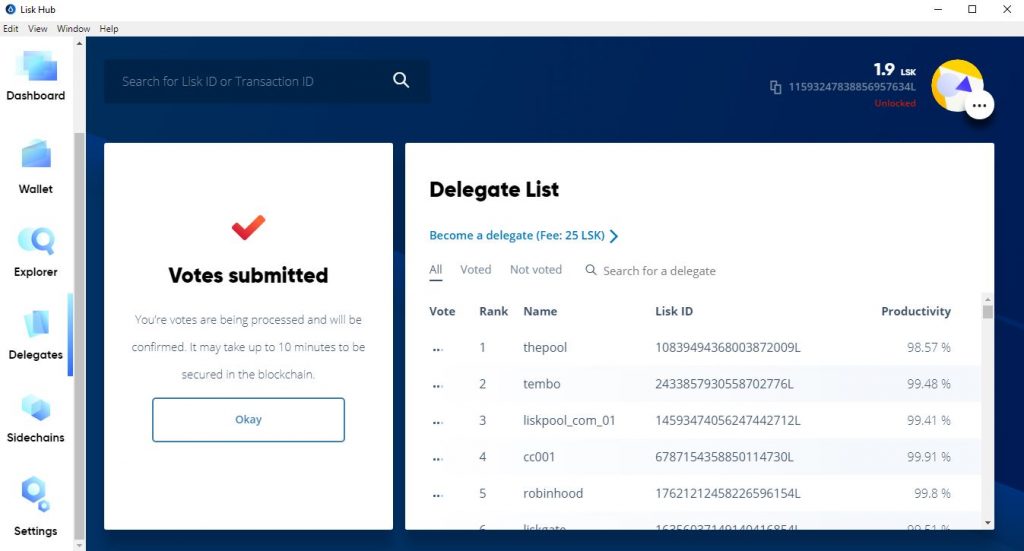
Task: Open the Wallet section icon
Action: pyautogui.click(x=36, y=155)
